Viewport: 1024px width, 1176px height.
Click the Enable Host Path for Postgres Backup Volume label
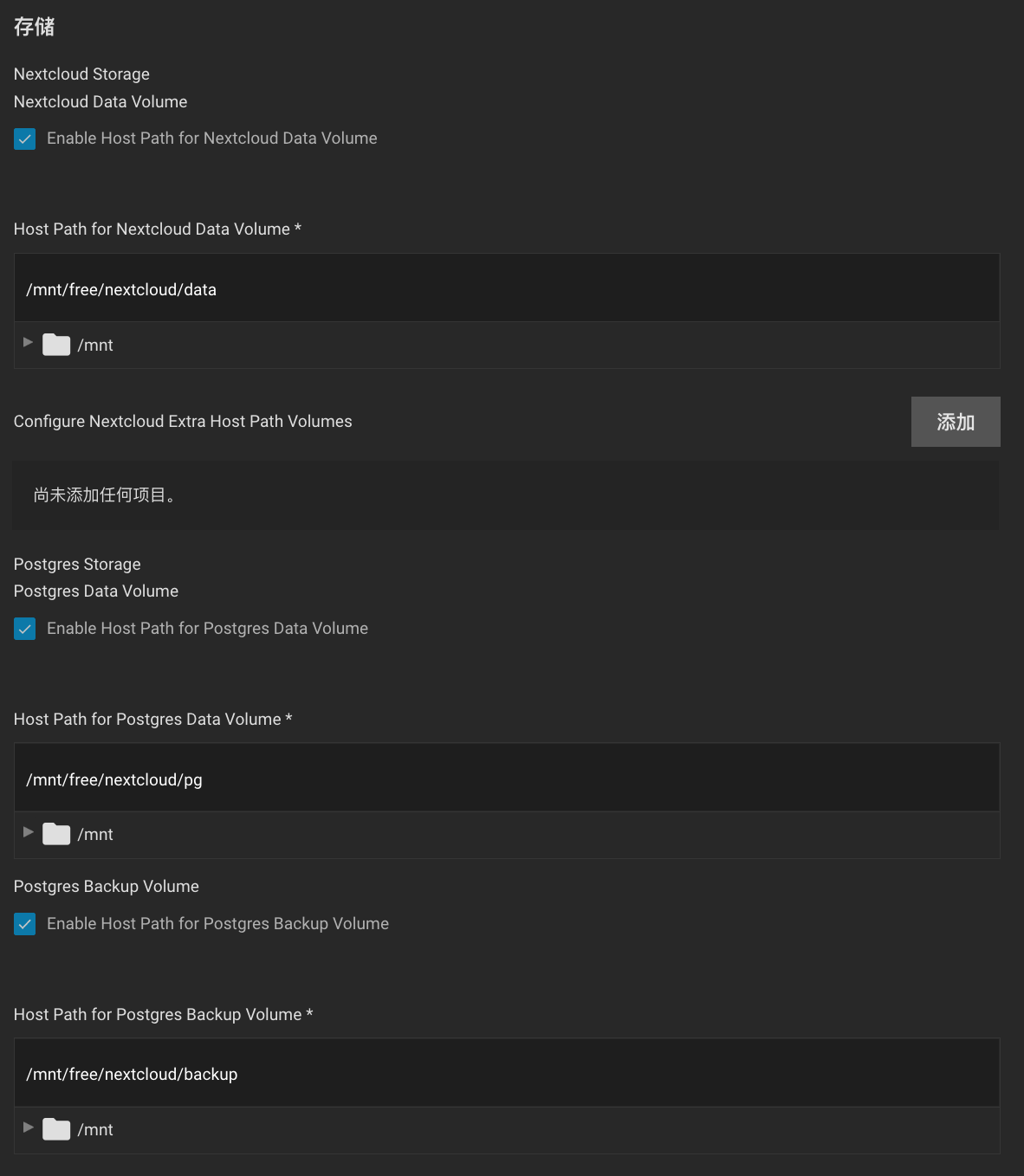tap(218, 924)
